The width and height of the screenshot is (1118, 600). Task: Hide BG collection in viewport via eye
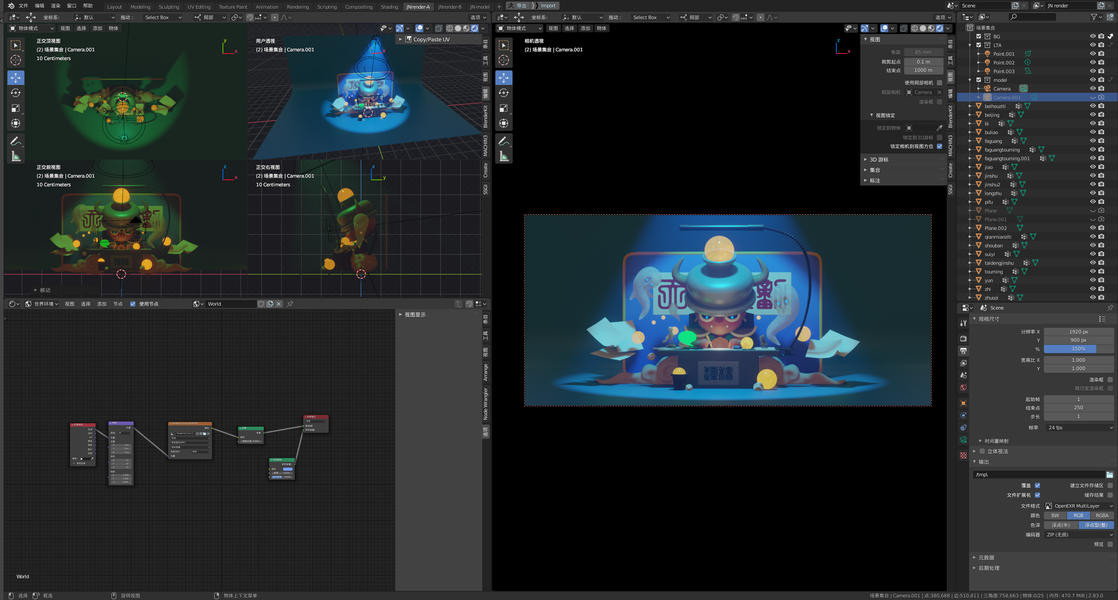(x=1092, y=36)
